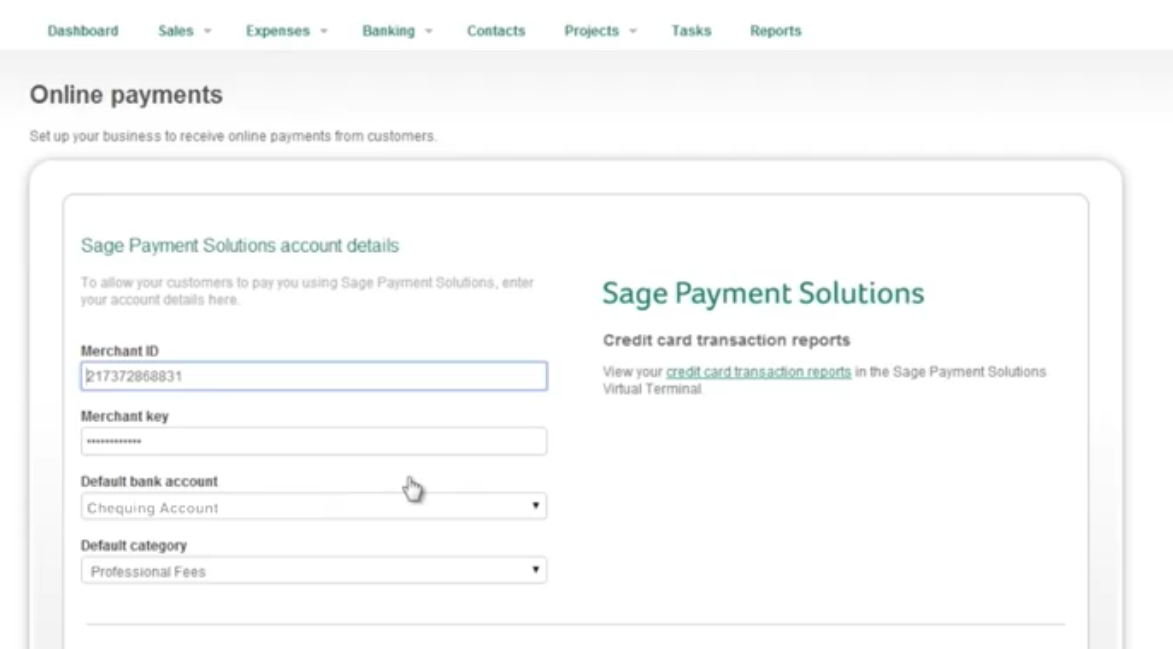This screenshot has width=1173, height=649.
Task: Click the Default bank account label
Action: click(149, 482)
